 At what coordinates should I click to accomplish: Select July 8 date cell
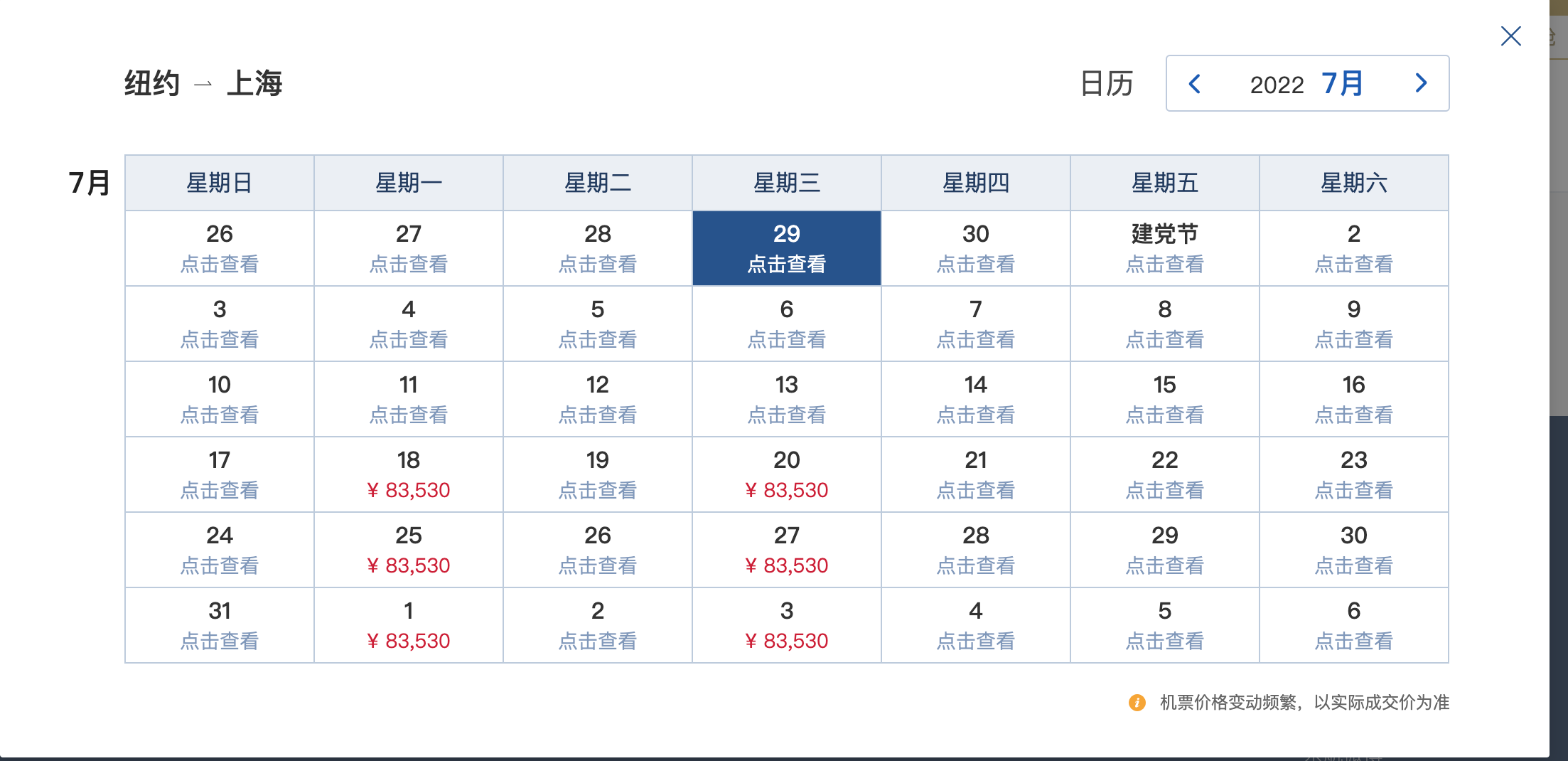click(x=1165, y=324)
